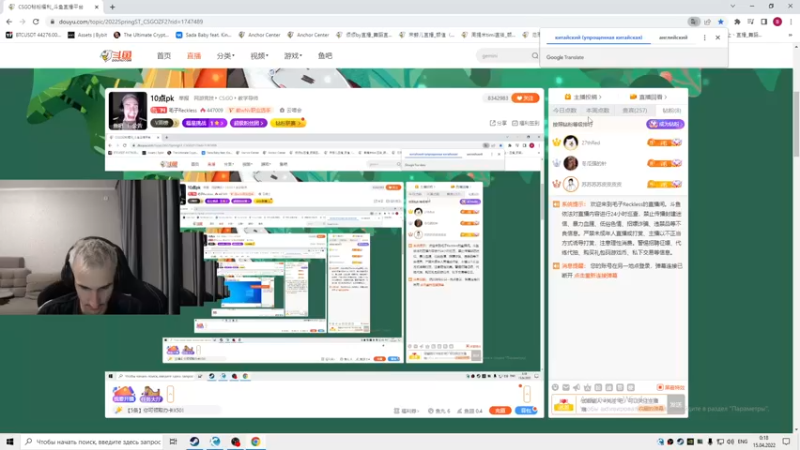Open the Assets Bybit bookmark
Viewport: 800px width, 450px height.
[x=87, y=35]
